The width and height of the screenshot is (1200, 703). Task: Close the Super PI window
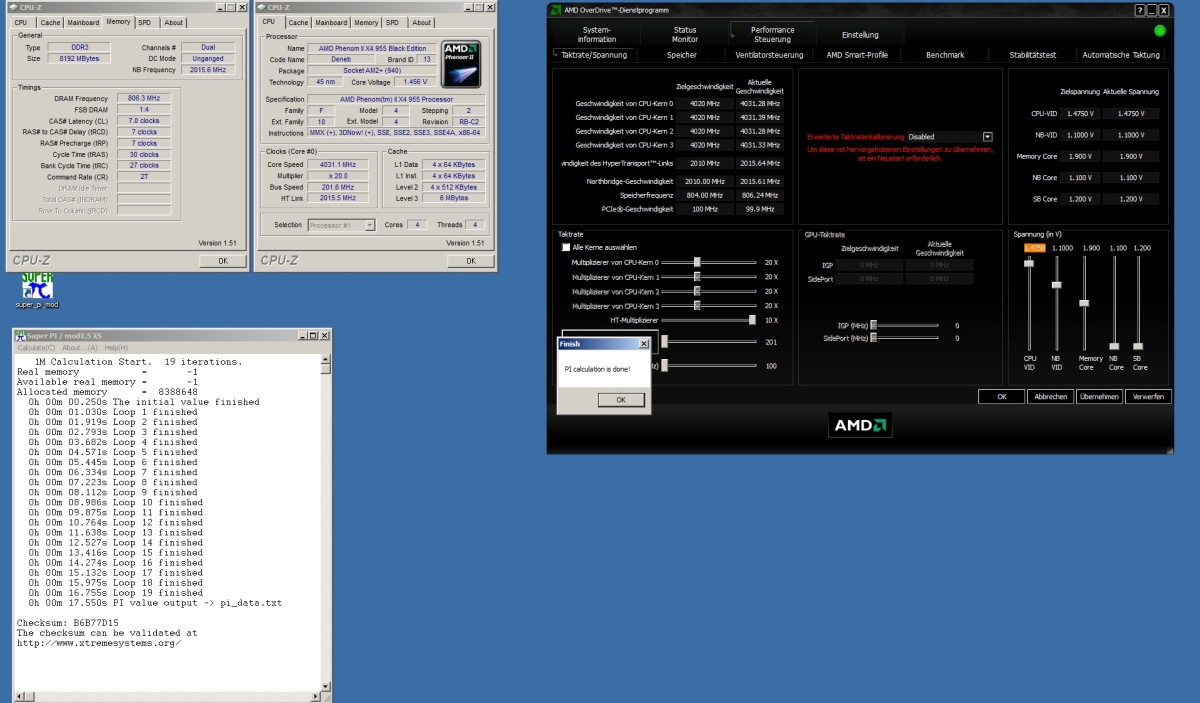(x=324, y=335)
